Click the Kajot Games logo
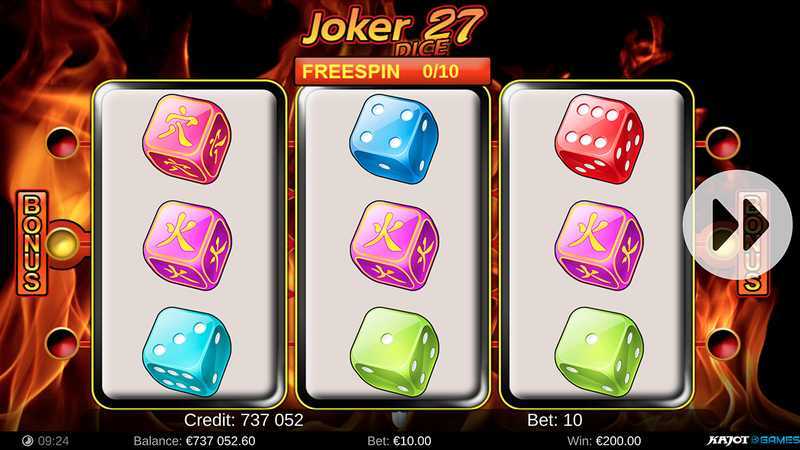800x450 pixels. coord(754,440)
